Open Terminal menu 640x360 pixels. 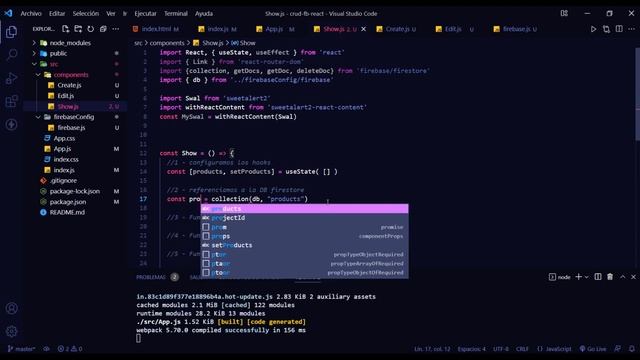176,13
